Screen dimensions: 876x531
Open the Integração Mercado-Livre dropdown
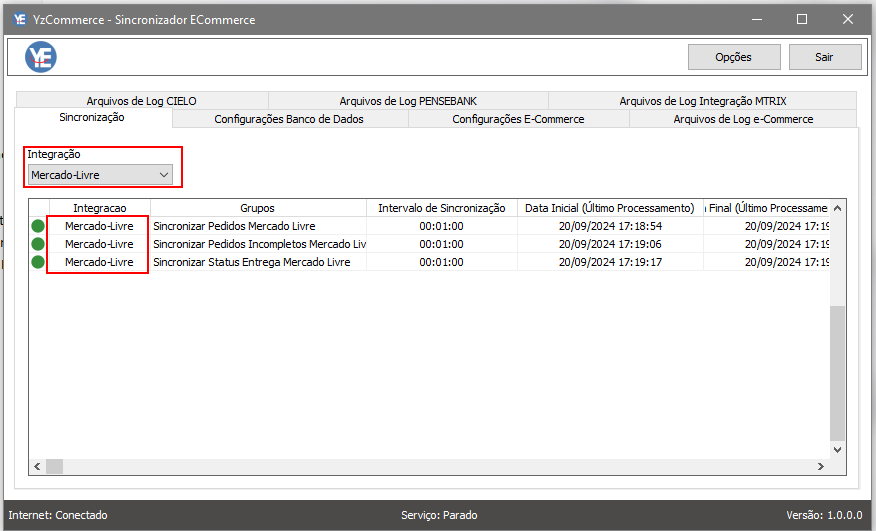[x=101, y=175]
